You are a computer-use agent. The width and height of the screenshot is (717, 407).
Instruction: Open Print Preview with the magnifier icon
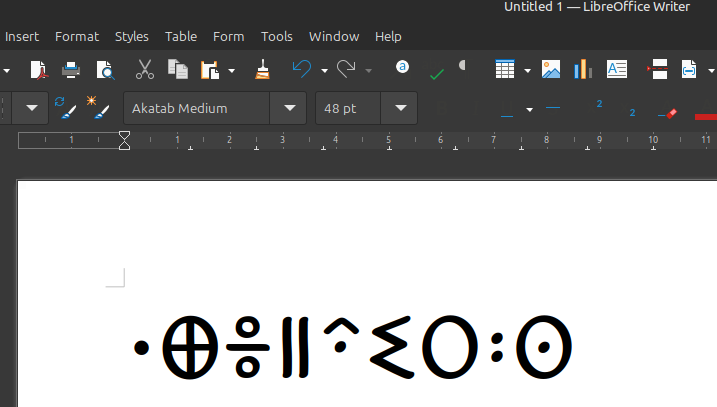click(x=105, y=70)
